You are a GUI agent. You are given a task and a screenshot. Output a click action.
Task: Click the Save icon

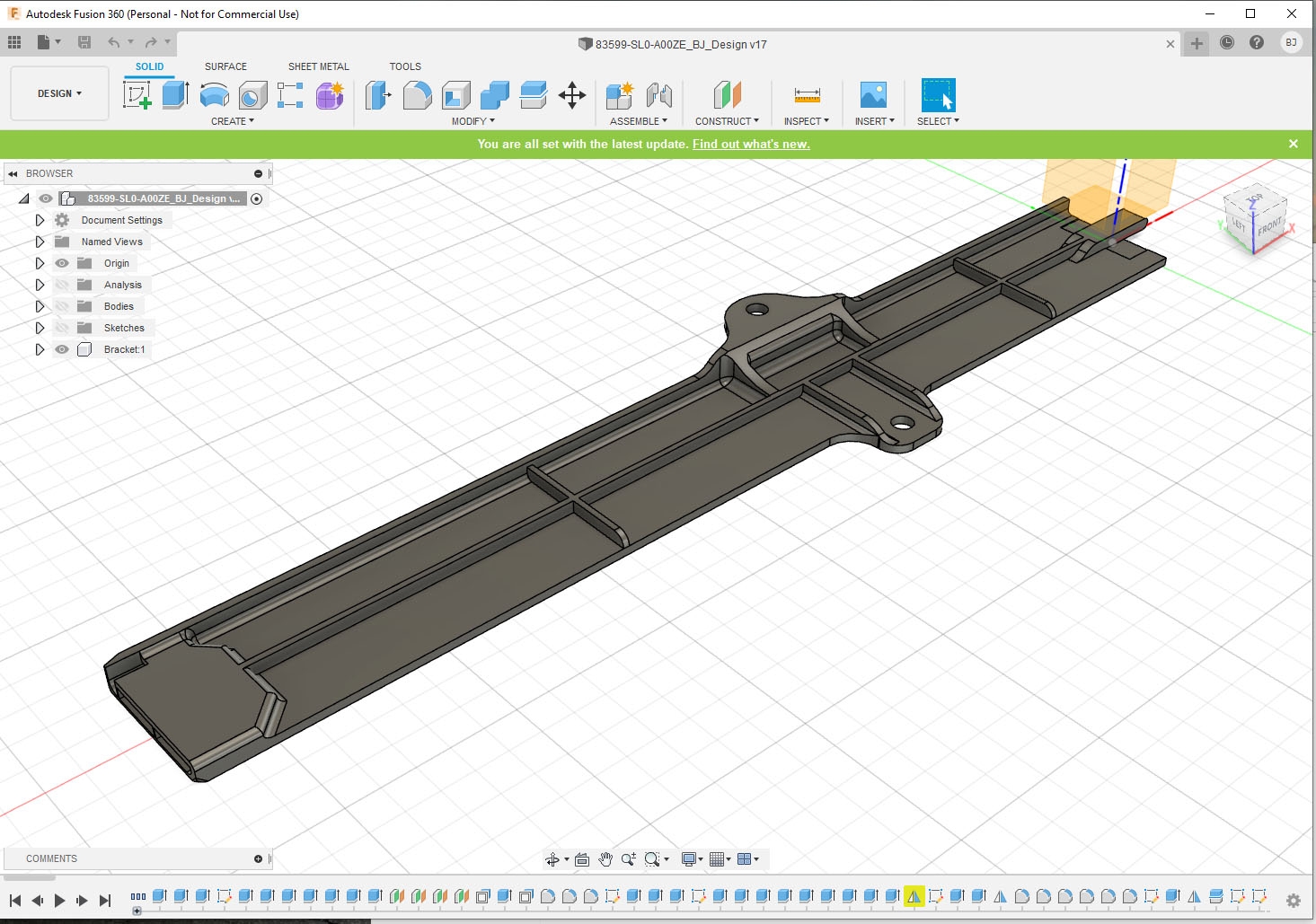point(84,42)
